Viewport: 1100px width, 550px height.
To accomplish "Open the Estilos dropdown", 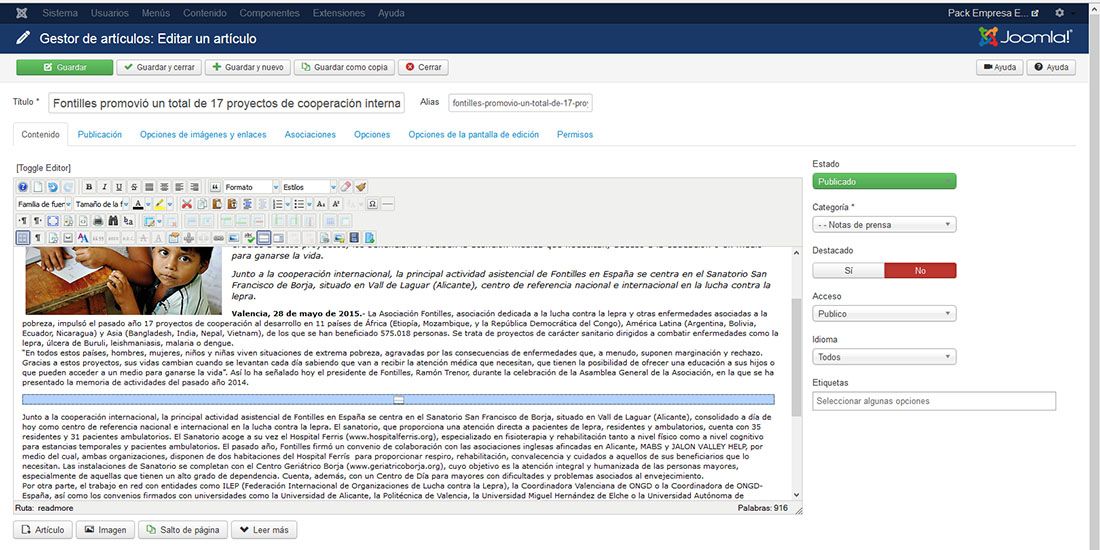I will pos(309,187).
